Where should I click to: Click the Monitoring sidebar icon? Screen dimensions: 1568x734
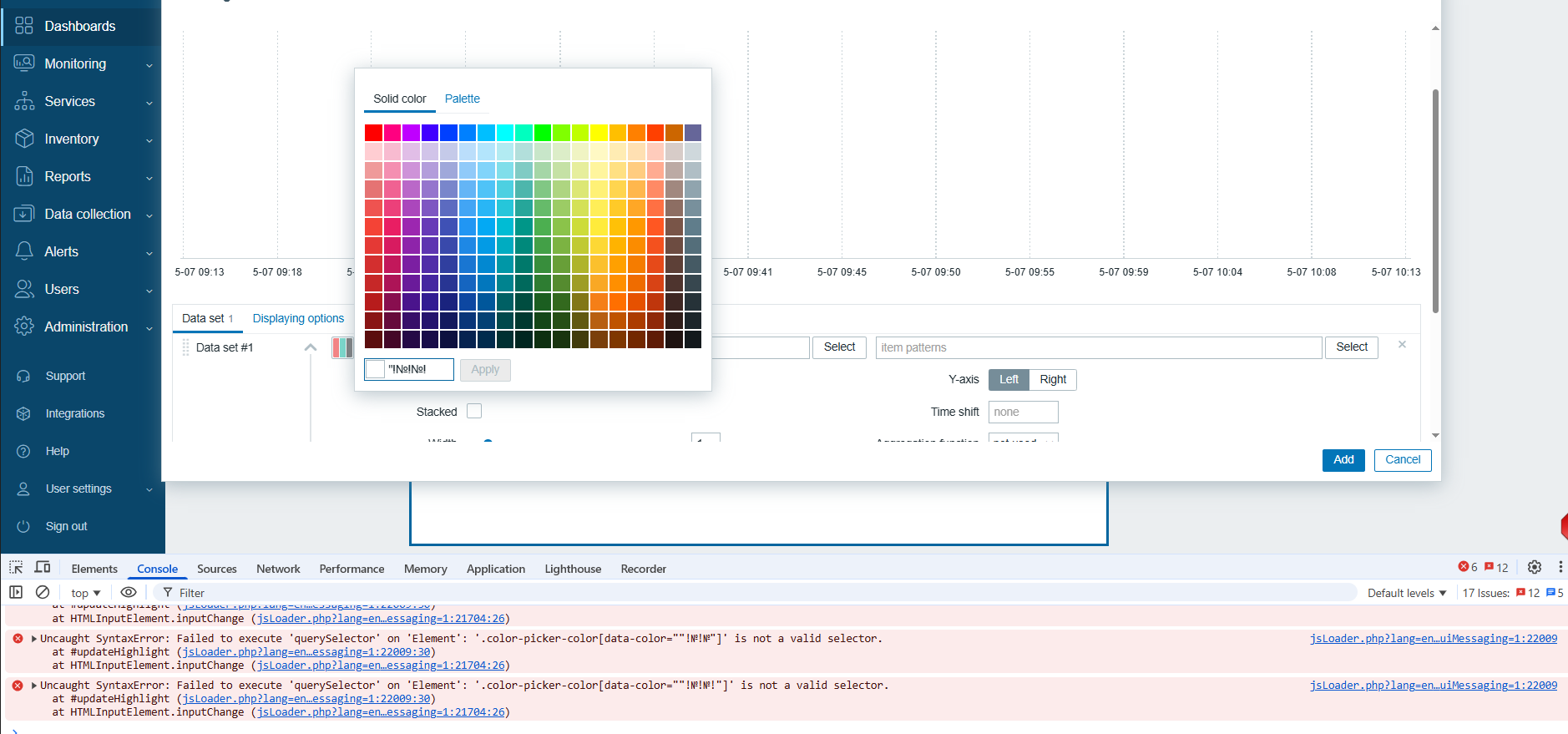pos(24,63)
